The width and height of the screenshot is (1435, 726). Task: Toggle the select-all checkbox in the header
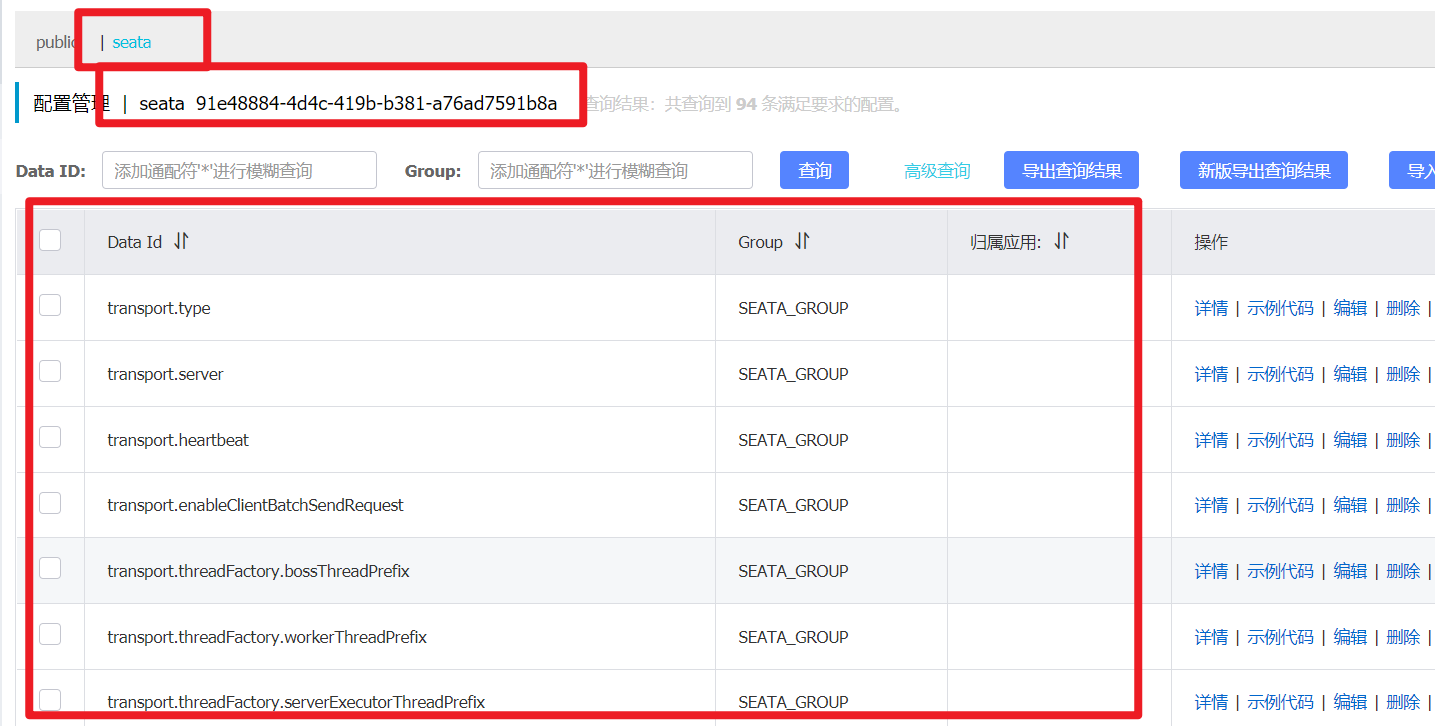tap(50, 240)
